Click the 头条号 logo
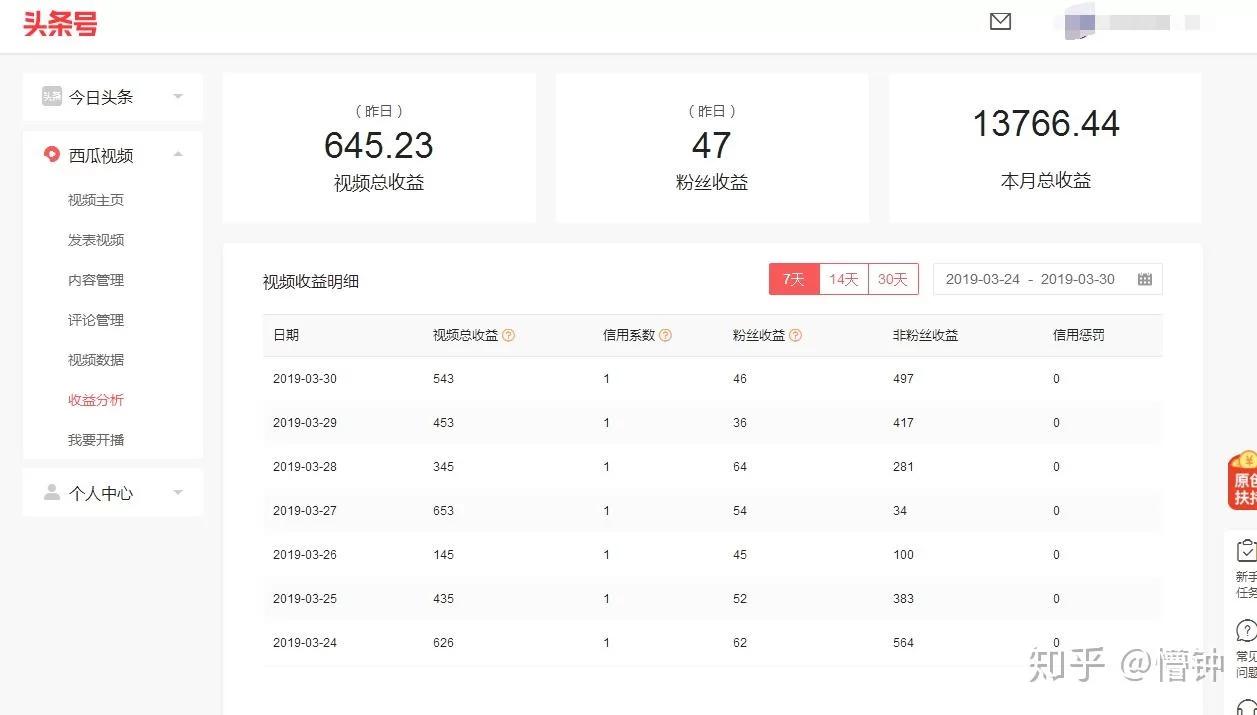This screenshot has width=1257, height=715. tap(60, 24)
